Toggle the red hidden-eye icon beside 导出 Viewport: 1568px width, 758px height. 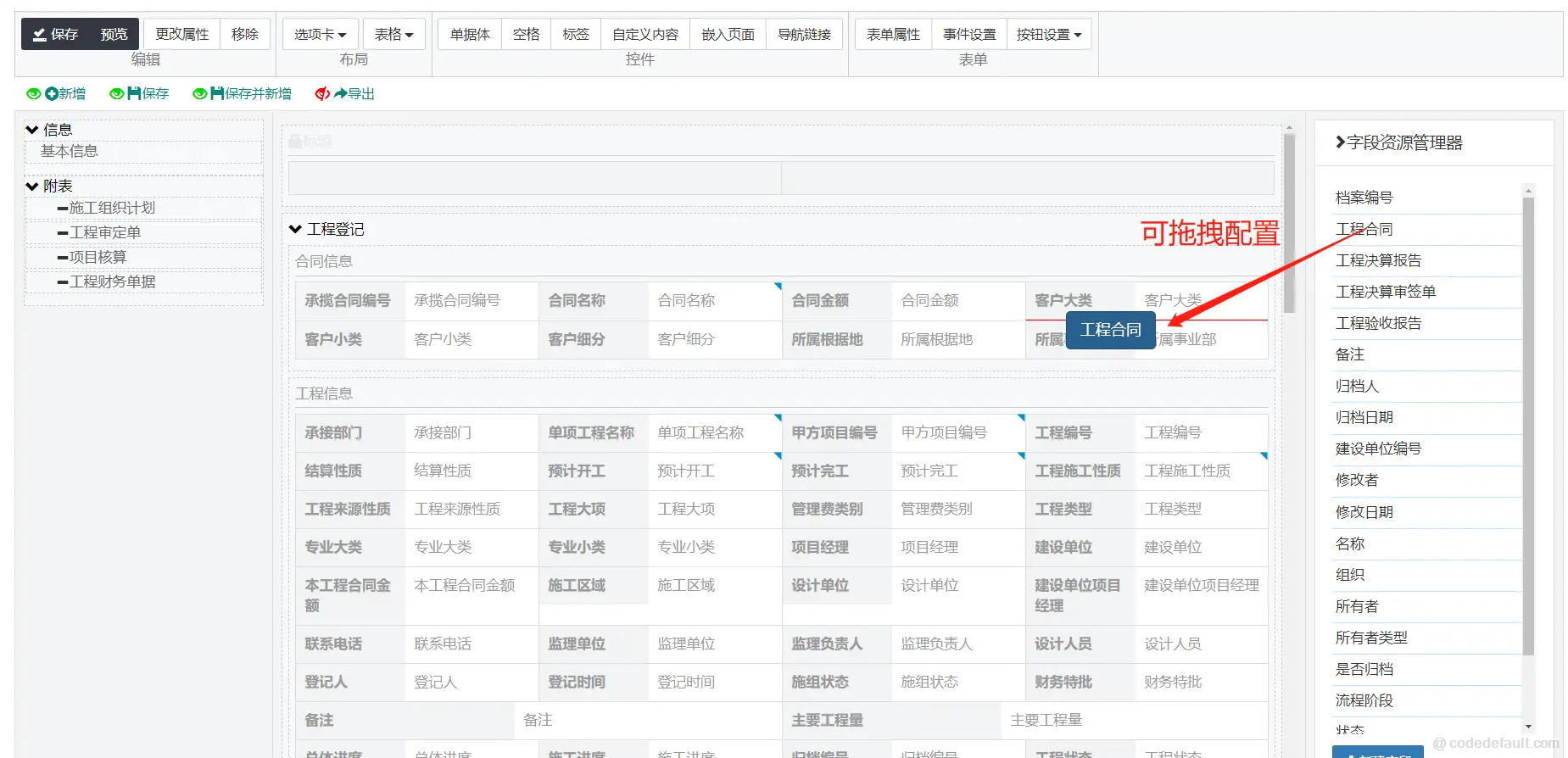point(321,94)
